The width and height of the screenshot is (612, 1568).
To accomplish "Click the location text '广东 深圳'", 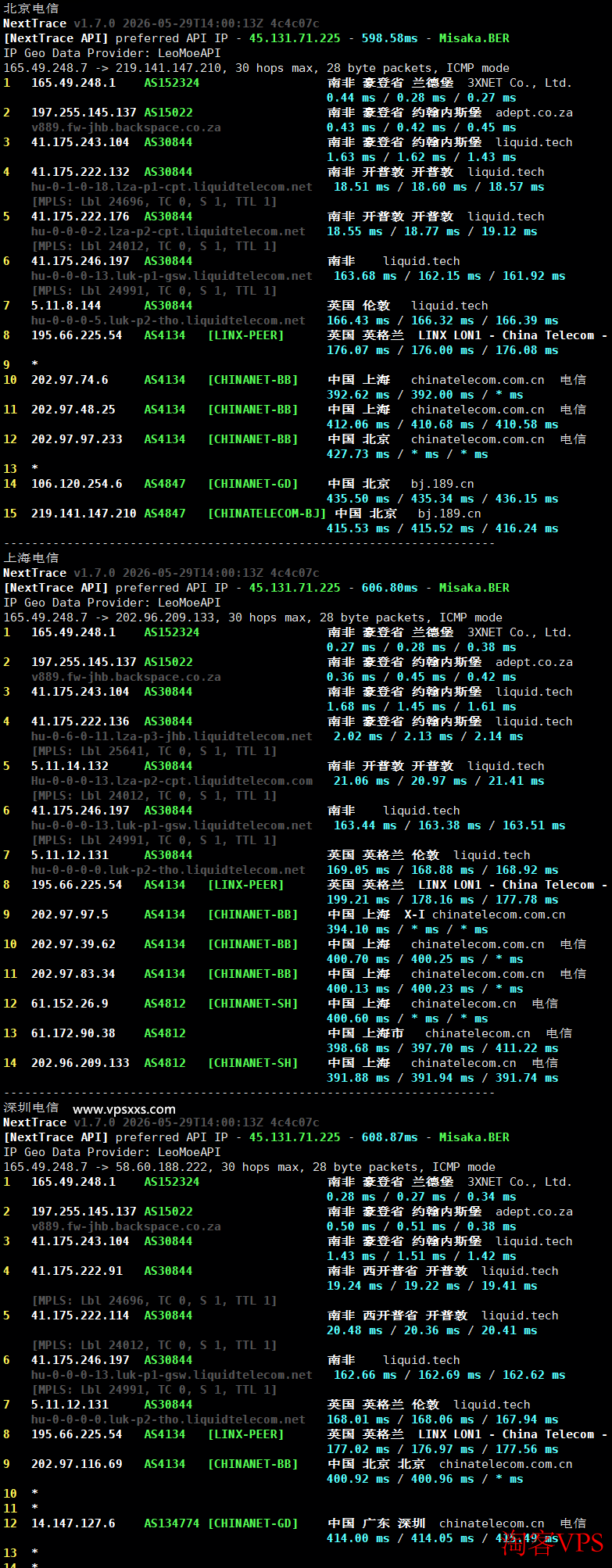I will 394,1523.
